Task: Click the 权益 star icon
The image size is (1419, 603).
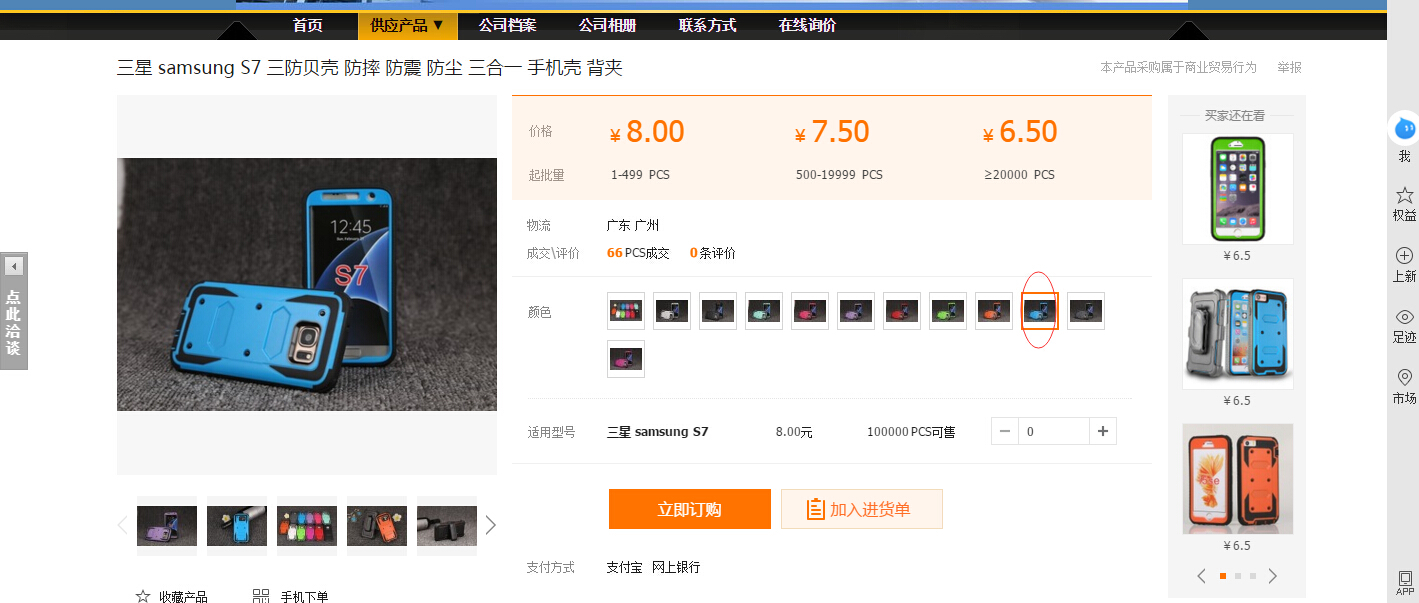Action: (1404, 195)
